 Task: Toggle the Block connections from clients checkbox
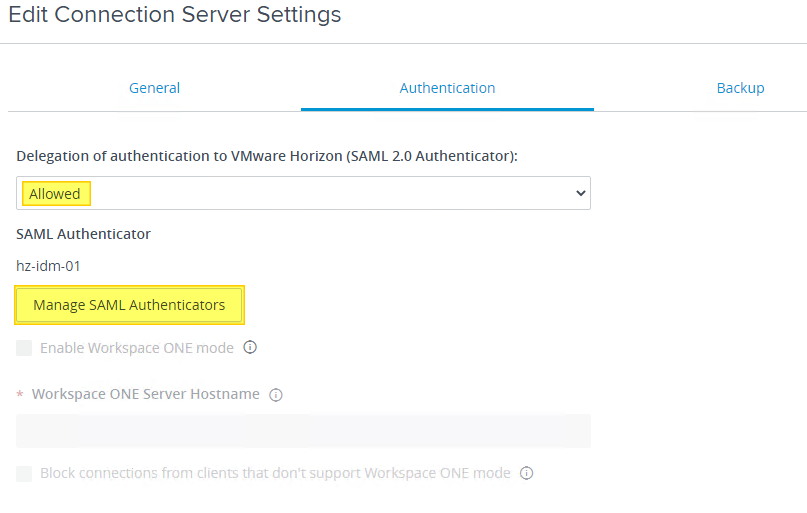pyautogui.click(x=25, y=473)
